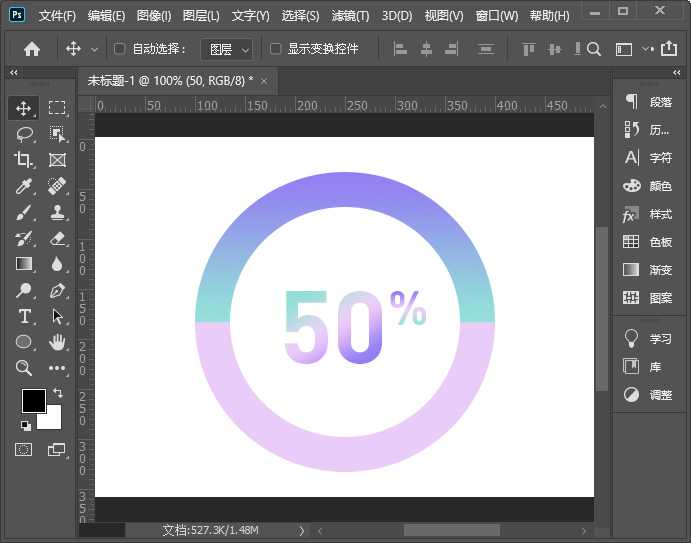Open the 字符 panel

648,158
